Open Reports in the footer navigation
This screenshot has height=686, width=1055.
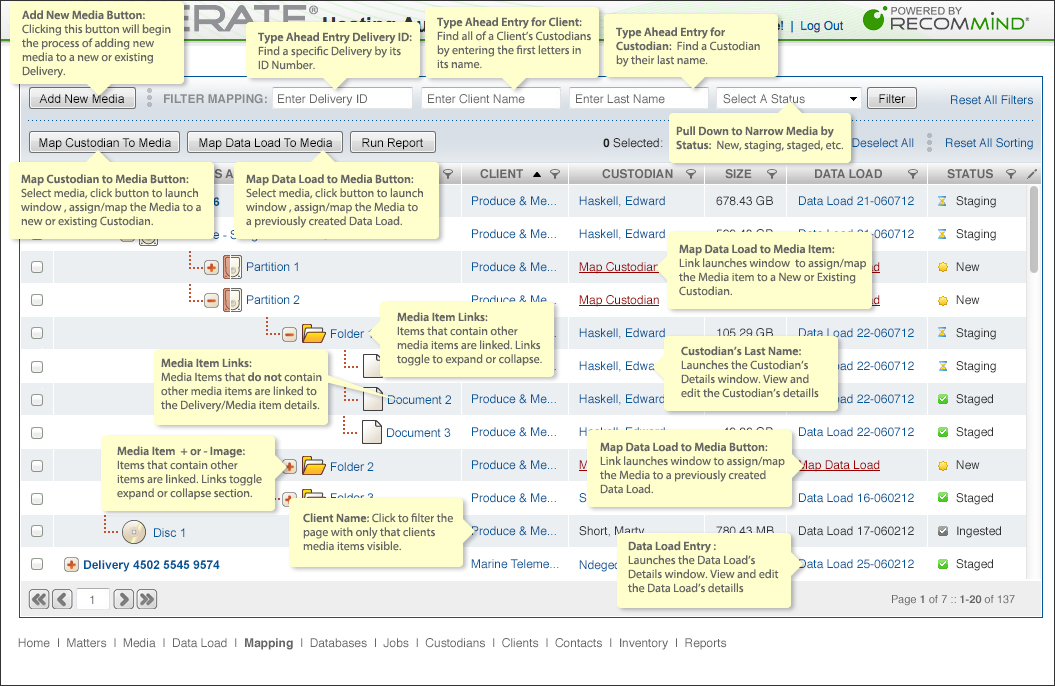pyautogui.click(x=705, y=643)
